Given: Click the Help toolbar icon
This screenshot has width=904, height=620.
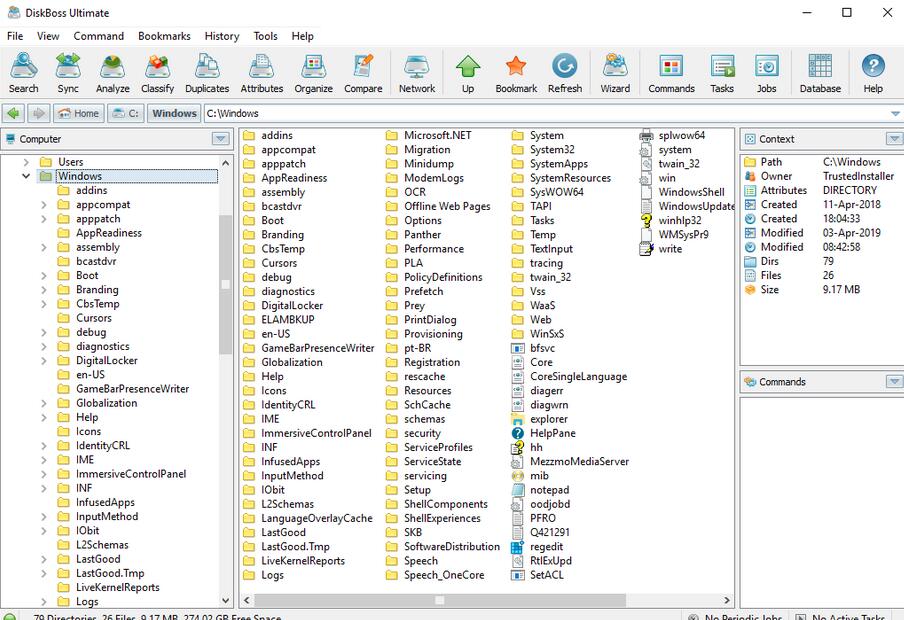Looking at the screenshot, I should coord(873,73).
